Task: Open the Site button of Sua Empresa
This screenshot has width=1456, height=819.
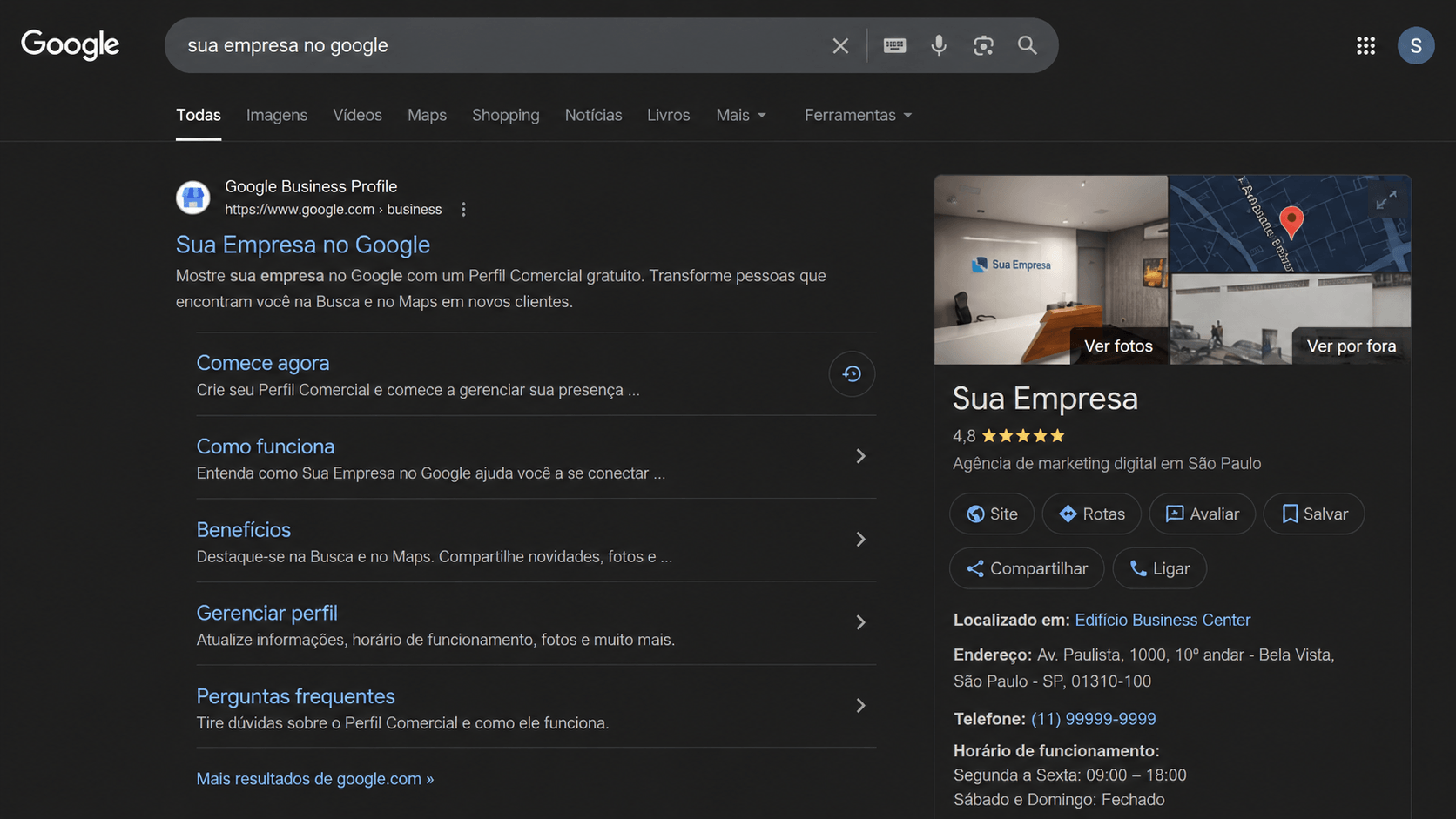Action: click(992, 514)
